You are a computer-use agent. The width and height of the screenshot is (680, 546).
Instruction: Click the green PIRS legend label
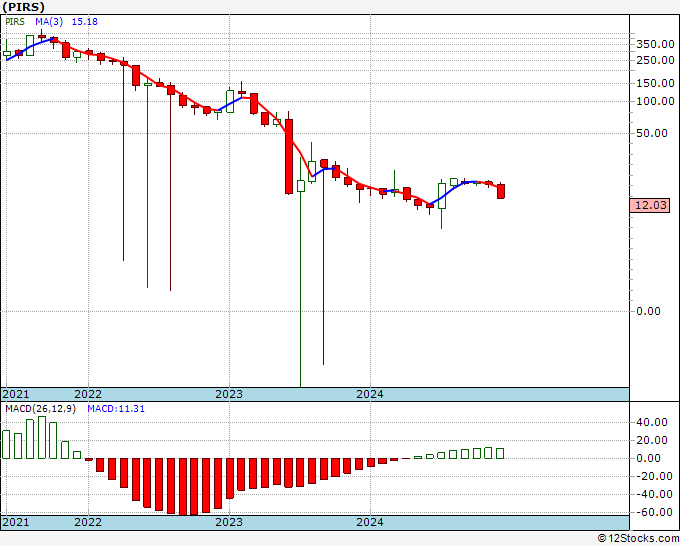[15, 22]
